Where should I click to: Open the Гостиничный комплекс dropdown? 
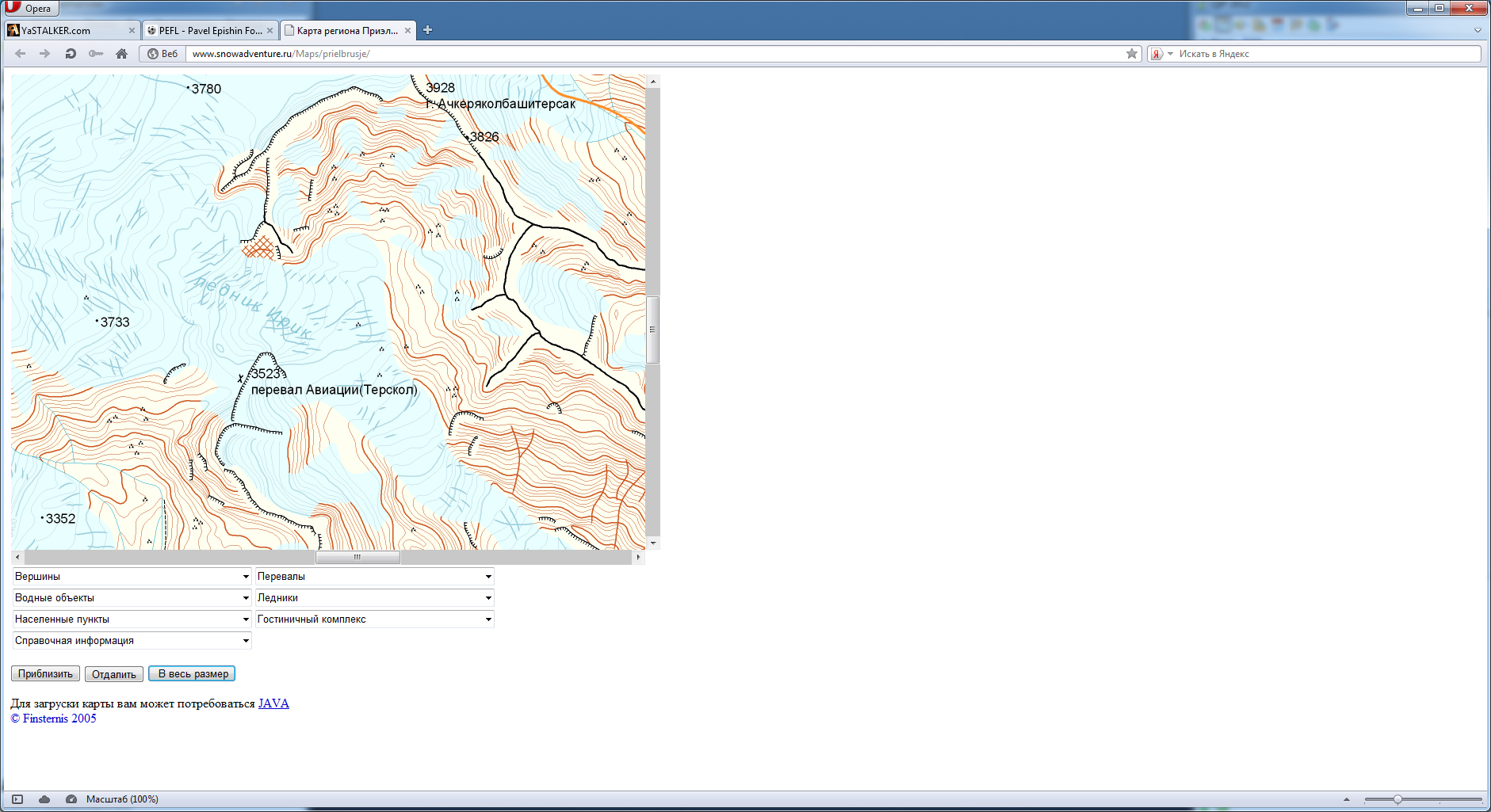click(374, 619)
